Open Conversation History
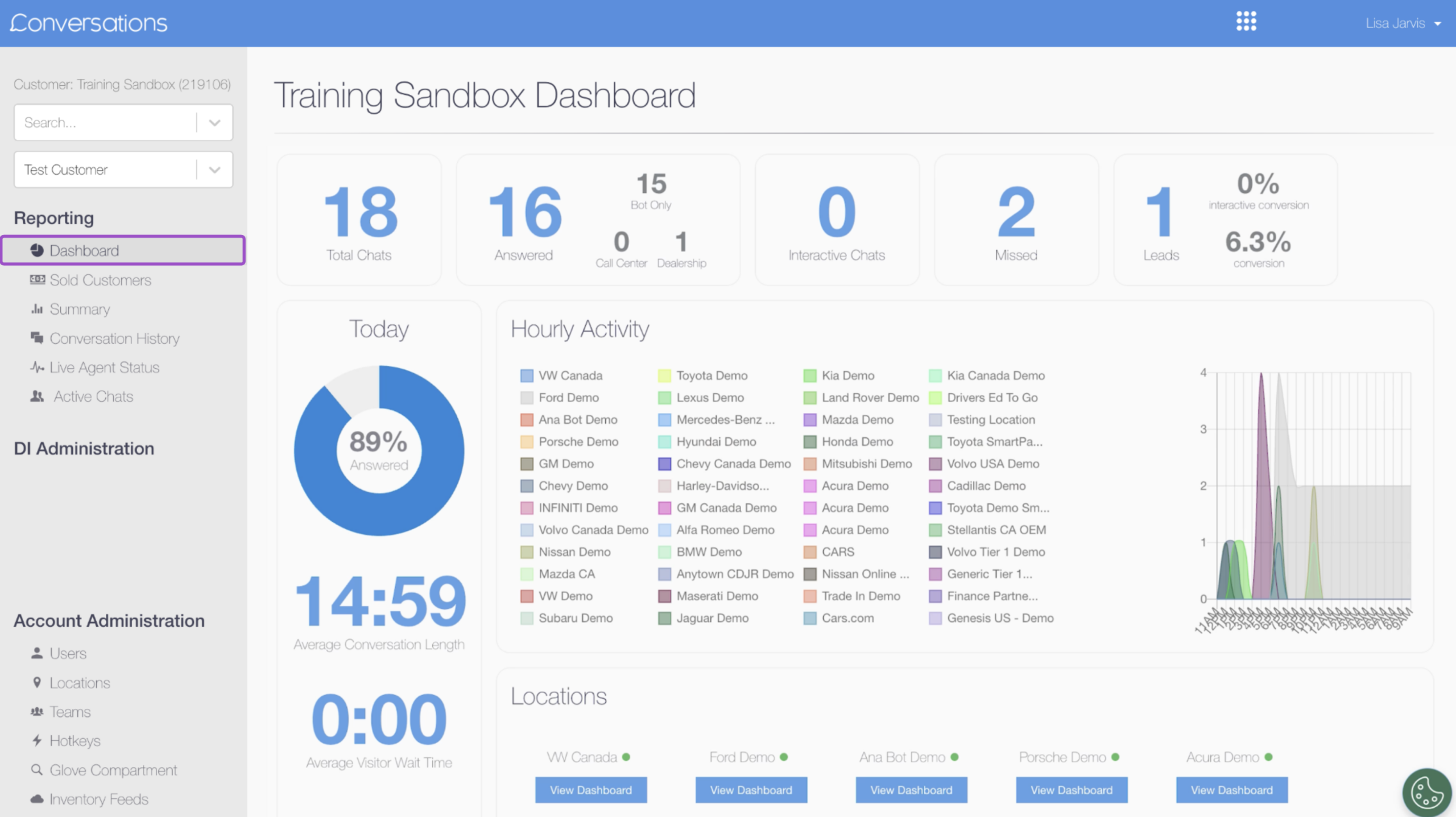Screen dimensions: 1456x817 [114, 339]
